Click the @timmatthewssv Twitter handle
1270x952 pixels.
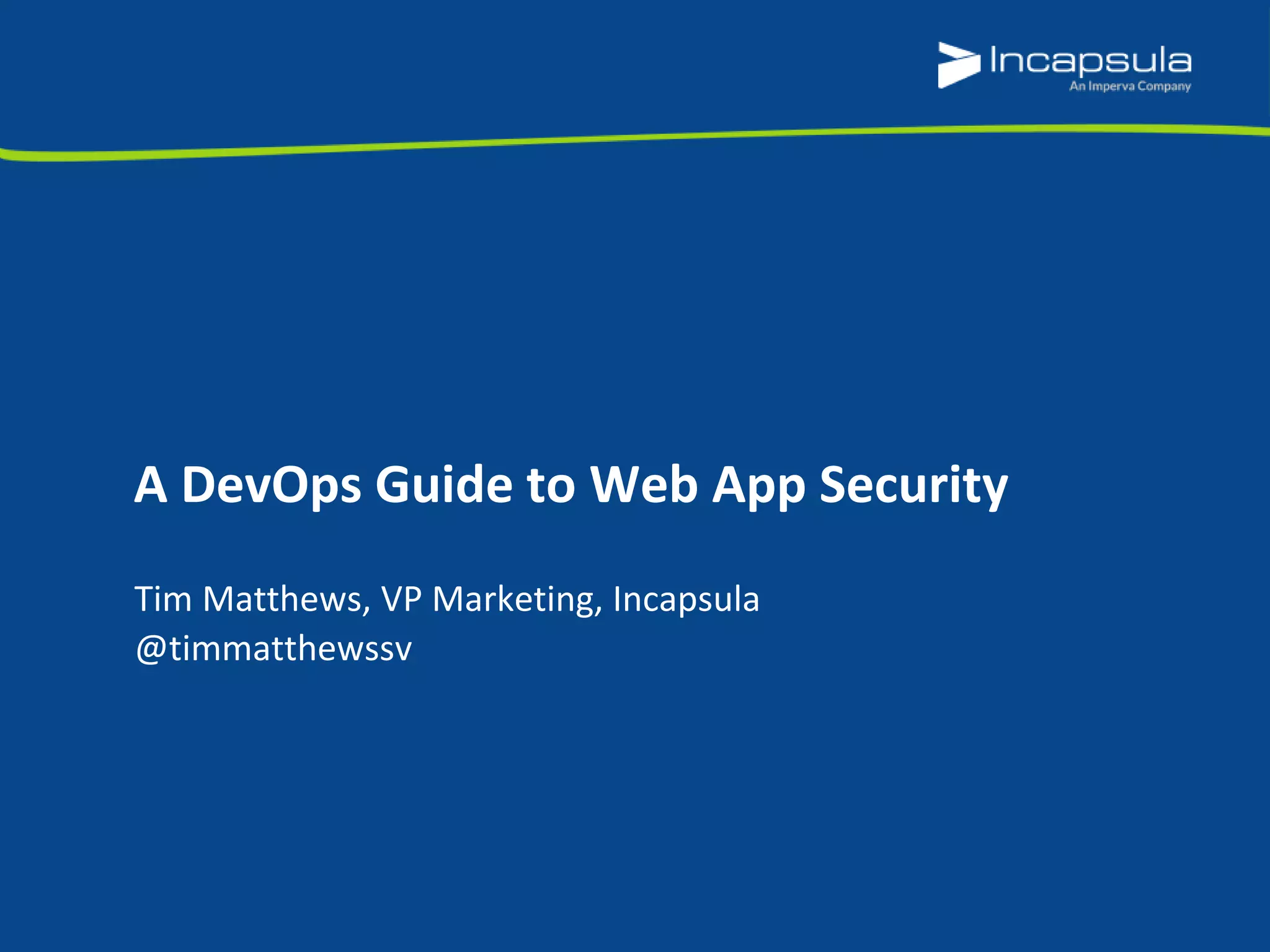(x=273, y=649)
